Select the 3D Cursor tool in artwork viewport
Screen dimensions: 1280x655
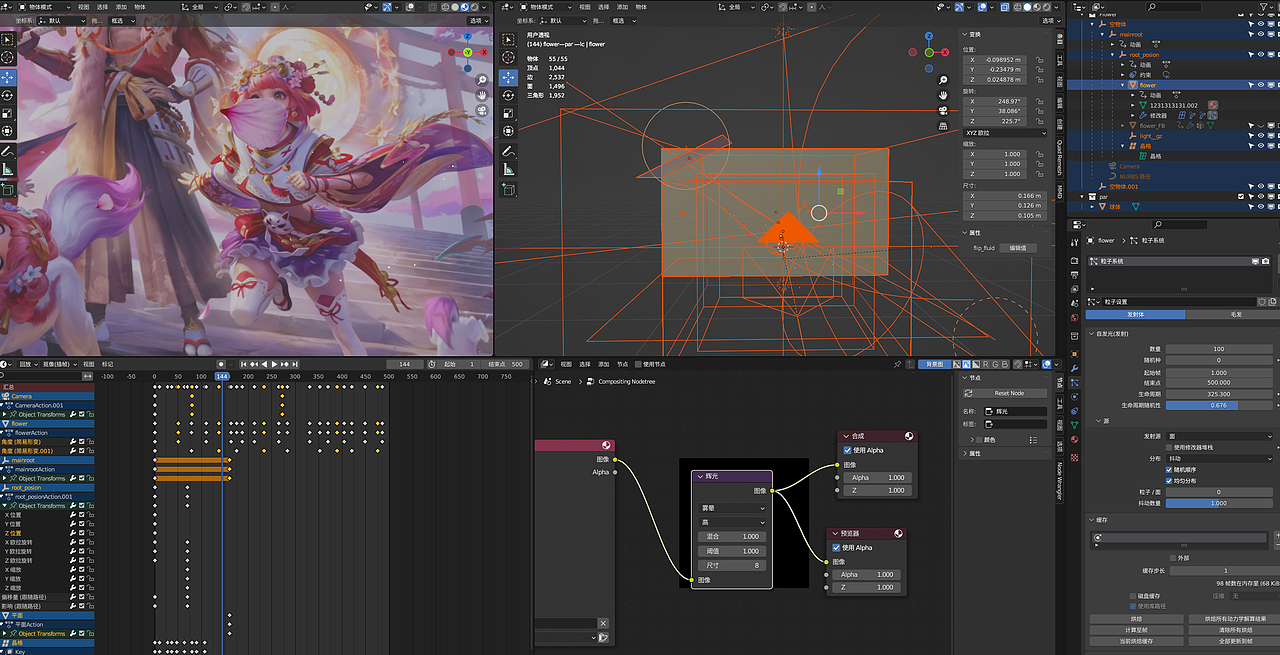click(x=8, y=58)
